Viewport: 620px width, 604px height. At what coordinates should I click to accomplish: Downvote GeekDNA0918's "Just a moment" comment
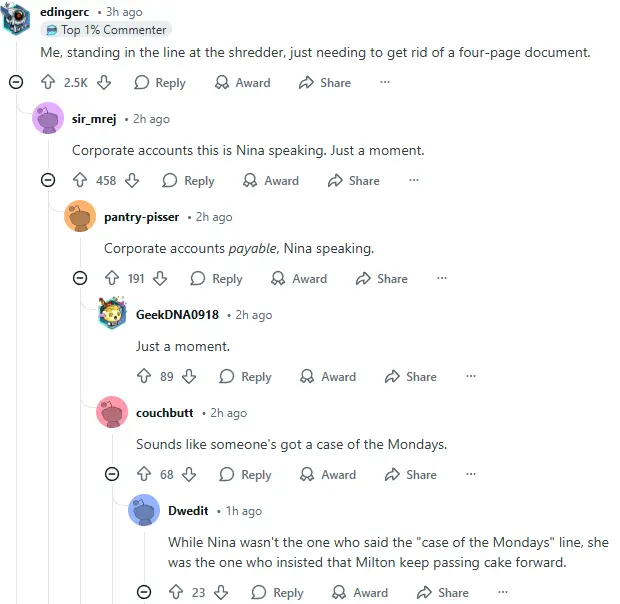189,376
